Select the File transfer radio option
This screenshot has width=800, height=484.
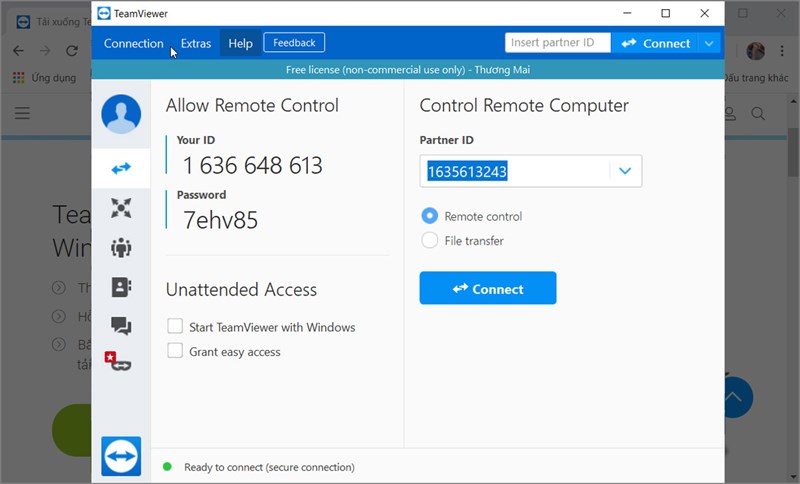430,240
